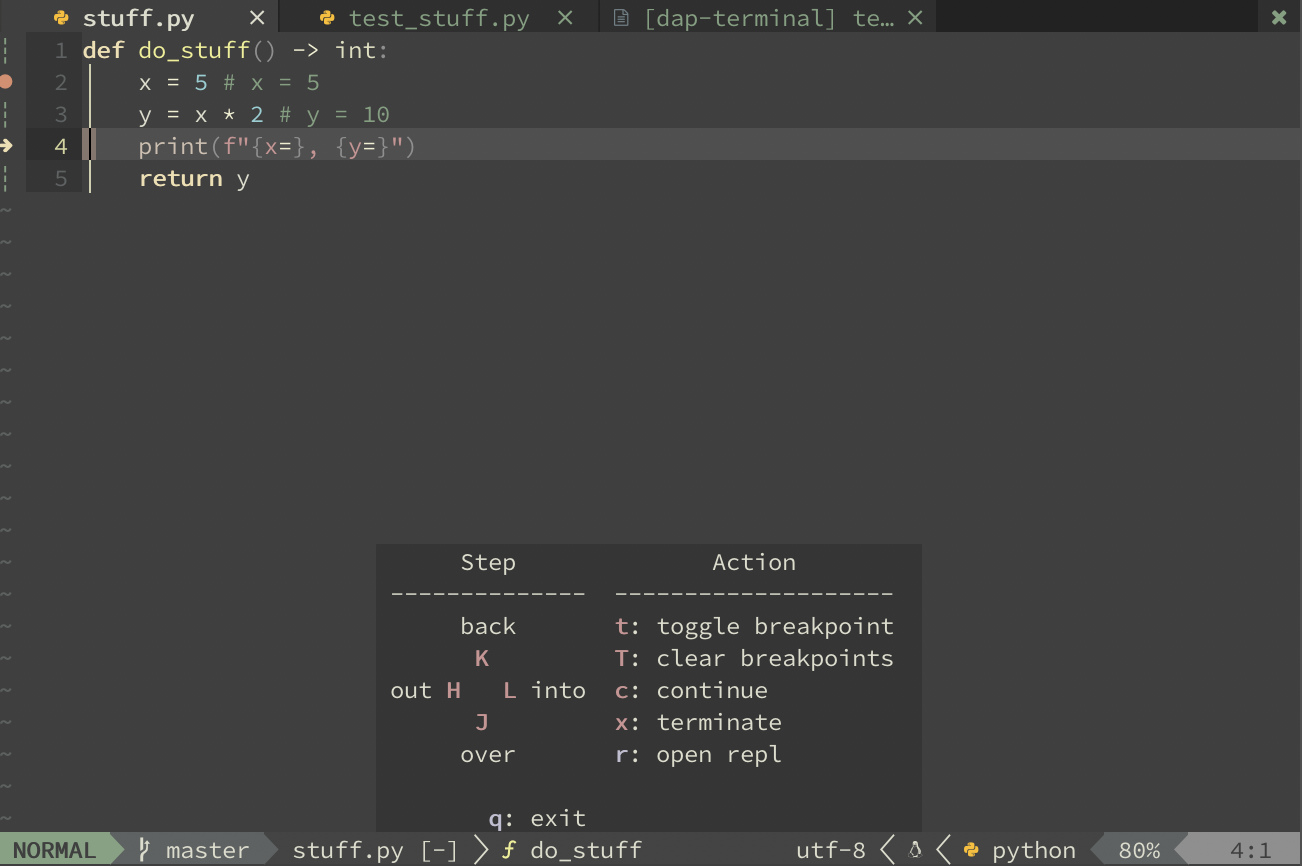Click the Python icon on test_stuff.py tab
The width and height of the screenshot is (1302, 866).
[x=327, y=18]
